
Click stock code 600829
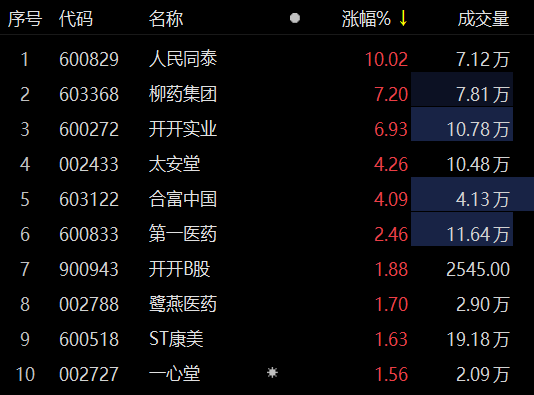tap(89, 60)
